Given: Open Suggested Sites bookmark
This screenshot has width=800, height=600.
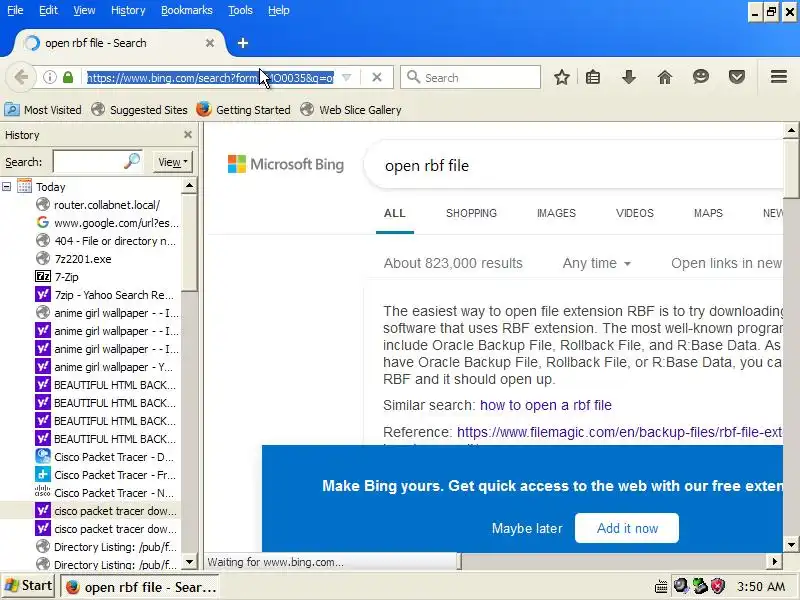Looking at the screenshot, I should pyautogui.click(x=139, y=110).
